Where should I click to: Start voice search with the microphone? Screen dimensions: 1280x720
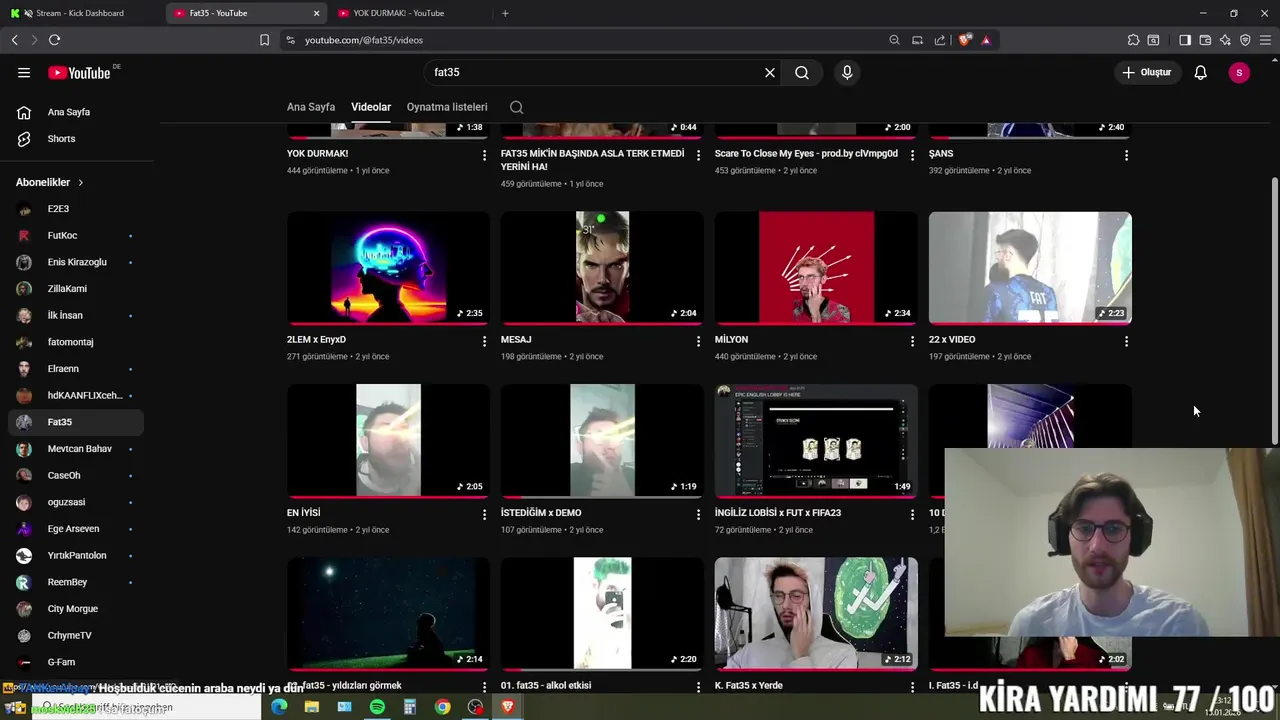(847, 72)
